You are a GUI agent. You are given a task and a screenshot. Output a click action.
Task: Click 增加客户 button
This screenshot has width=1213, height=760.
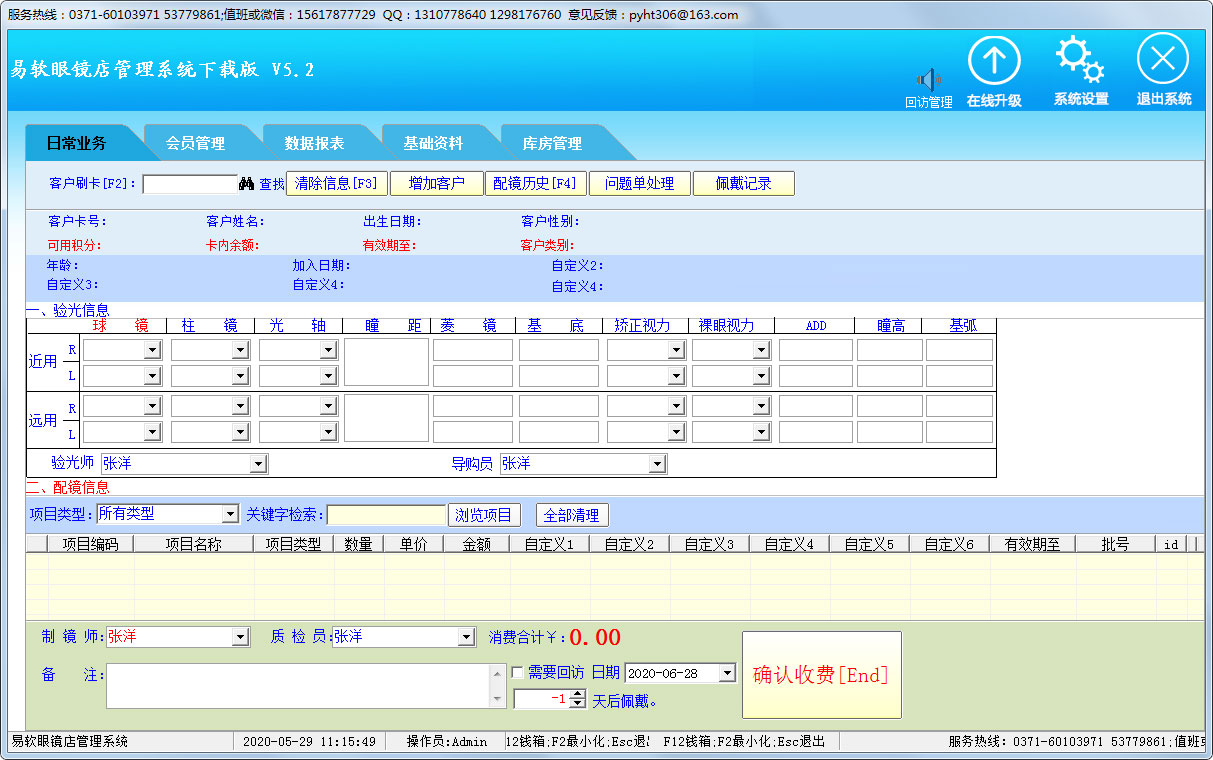(437, 184)
